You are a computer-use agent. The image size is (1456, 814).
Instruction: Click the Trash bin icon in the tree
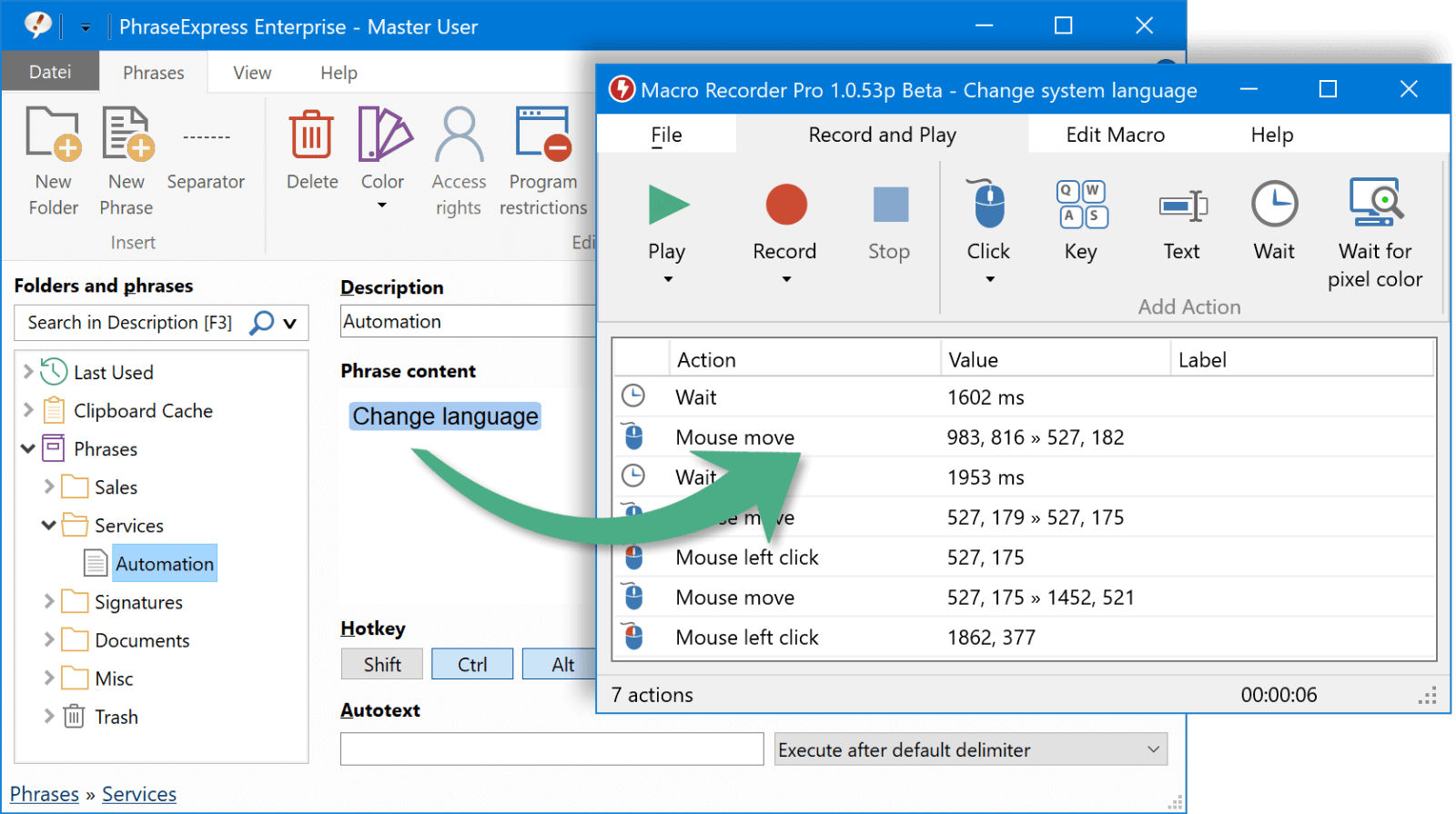click(x=74, y=717)
